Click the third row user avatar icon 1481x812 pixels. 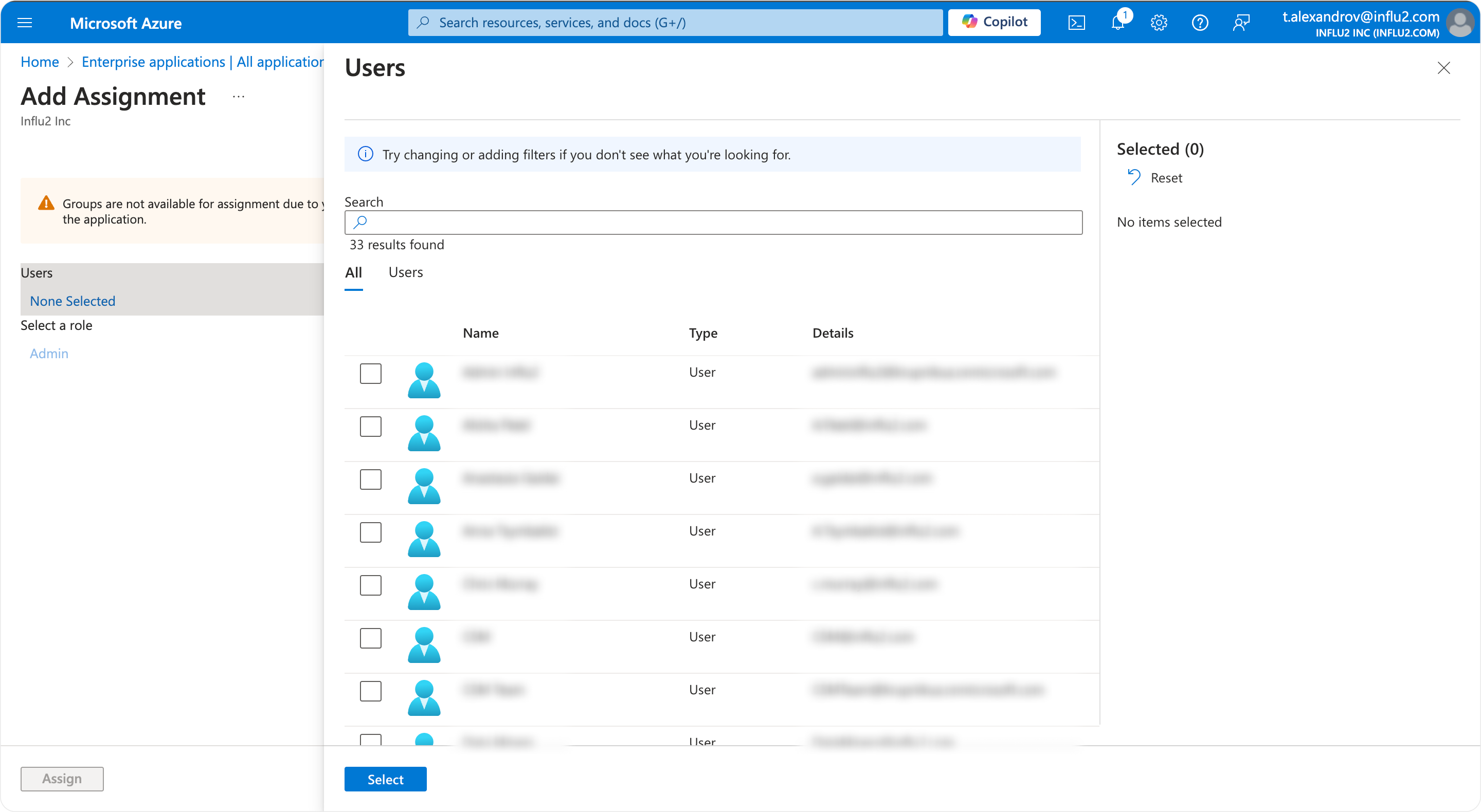pos(424,486)
